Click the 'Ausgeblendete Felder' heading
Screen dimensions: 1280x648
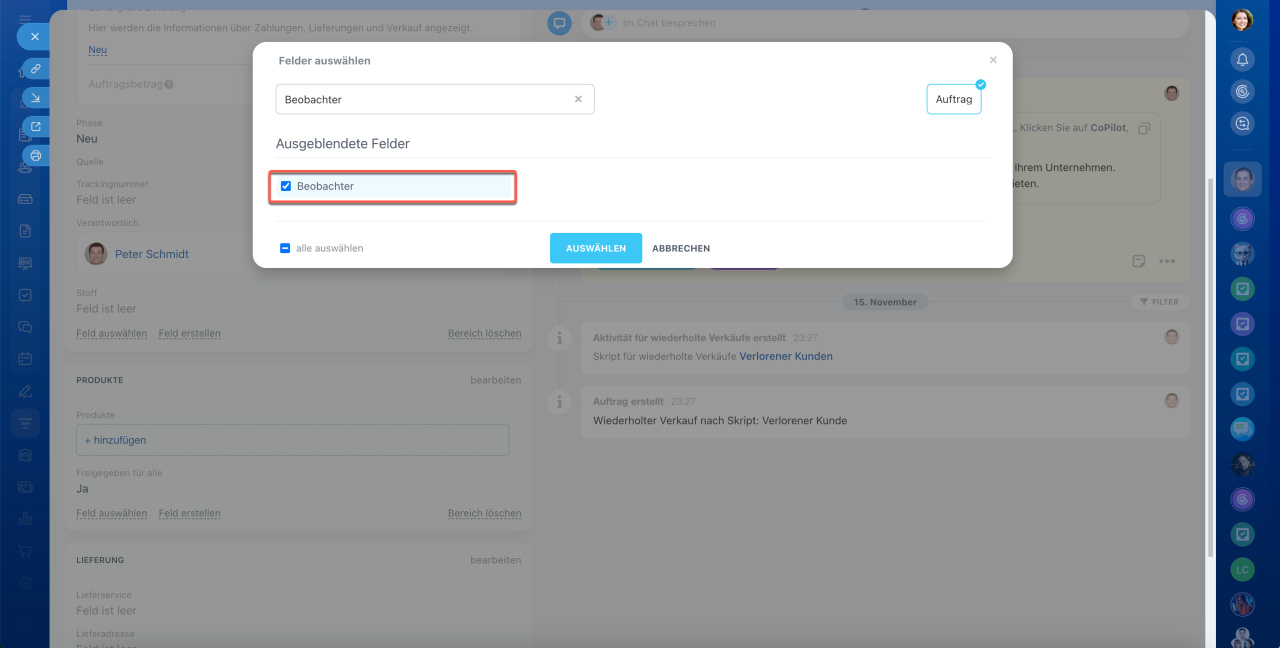point(343,143)
